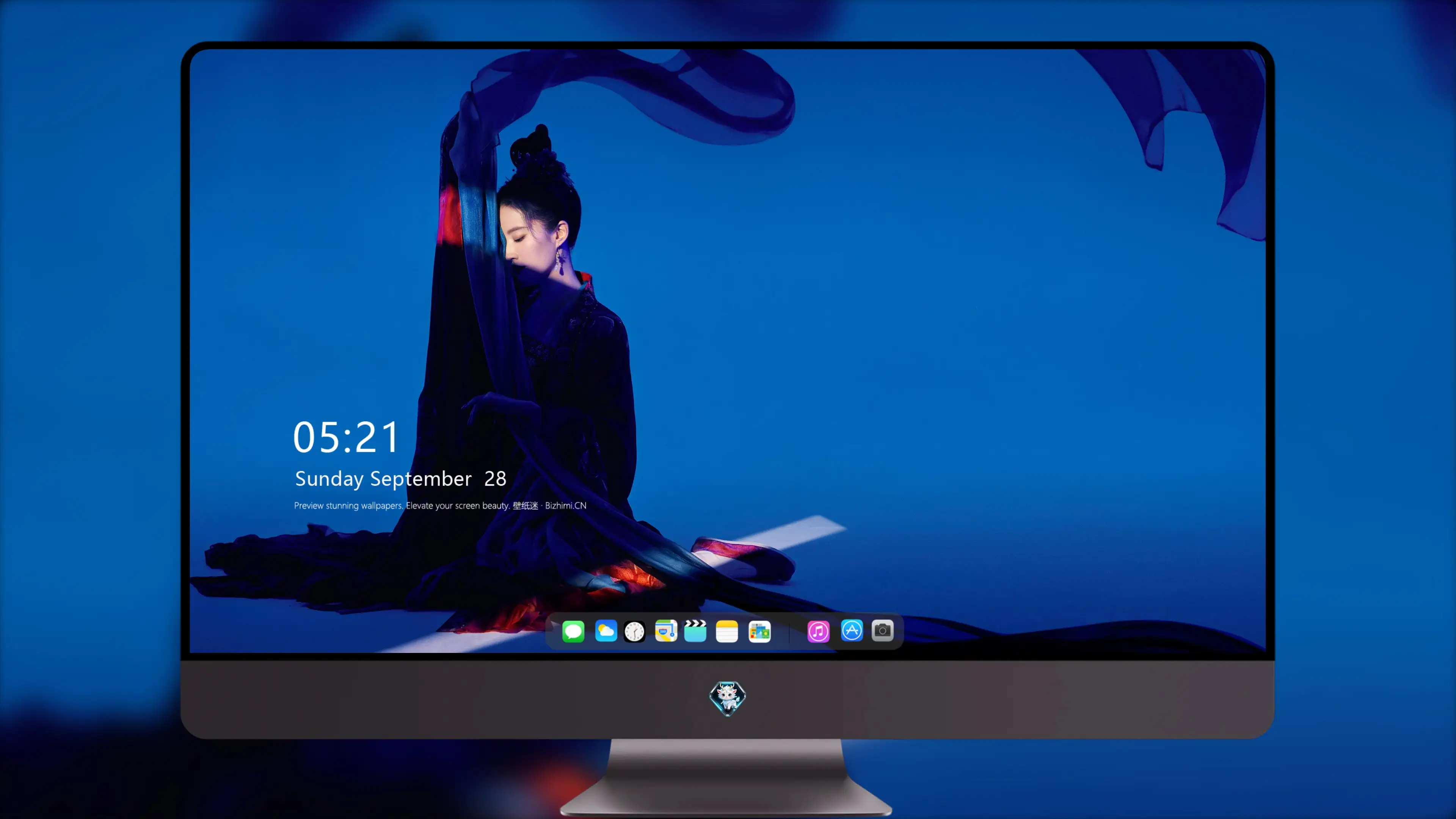Launch the Weather app from the dock
The height and width of the screenshot is (819, 1456).
[x=606, y=631]
